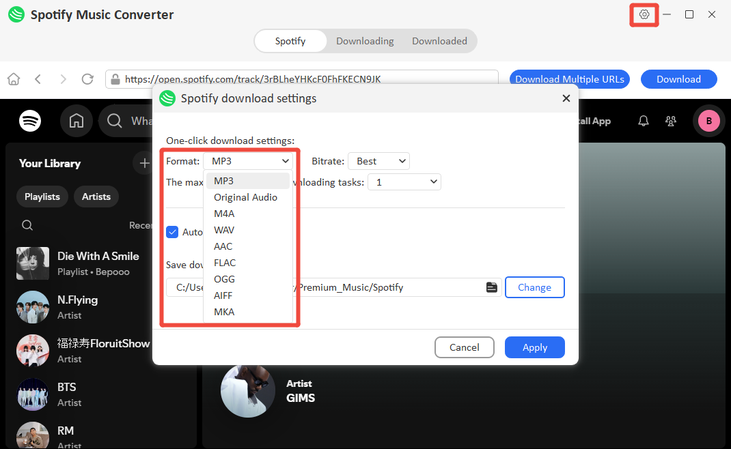Viewport: 731px width, 449px height.
Task: Toggle the Auto checkbox
Action: tap(172, 232)
